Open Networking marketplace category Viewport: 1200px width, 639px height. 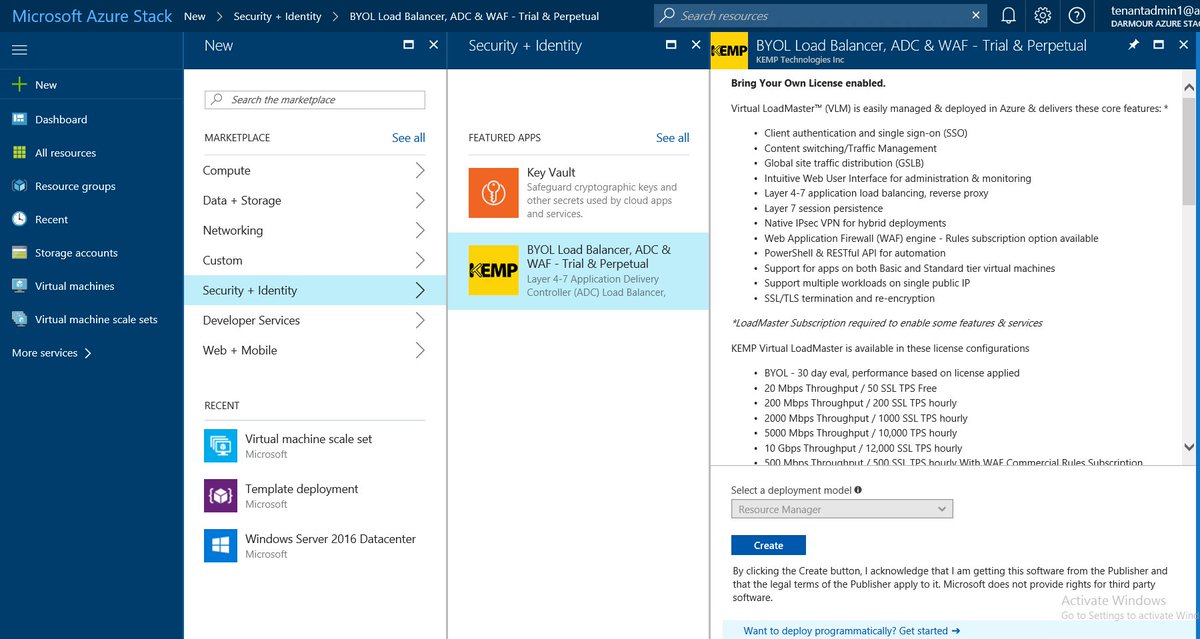point(315,231)
